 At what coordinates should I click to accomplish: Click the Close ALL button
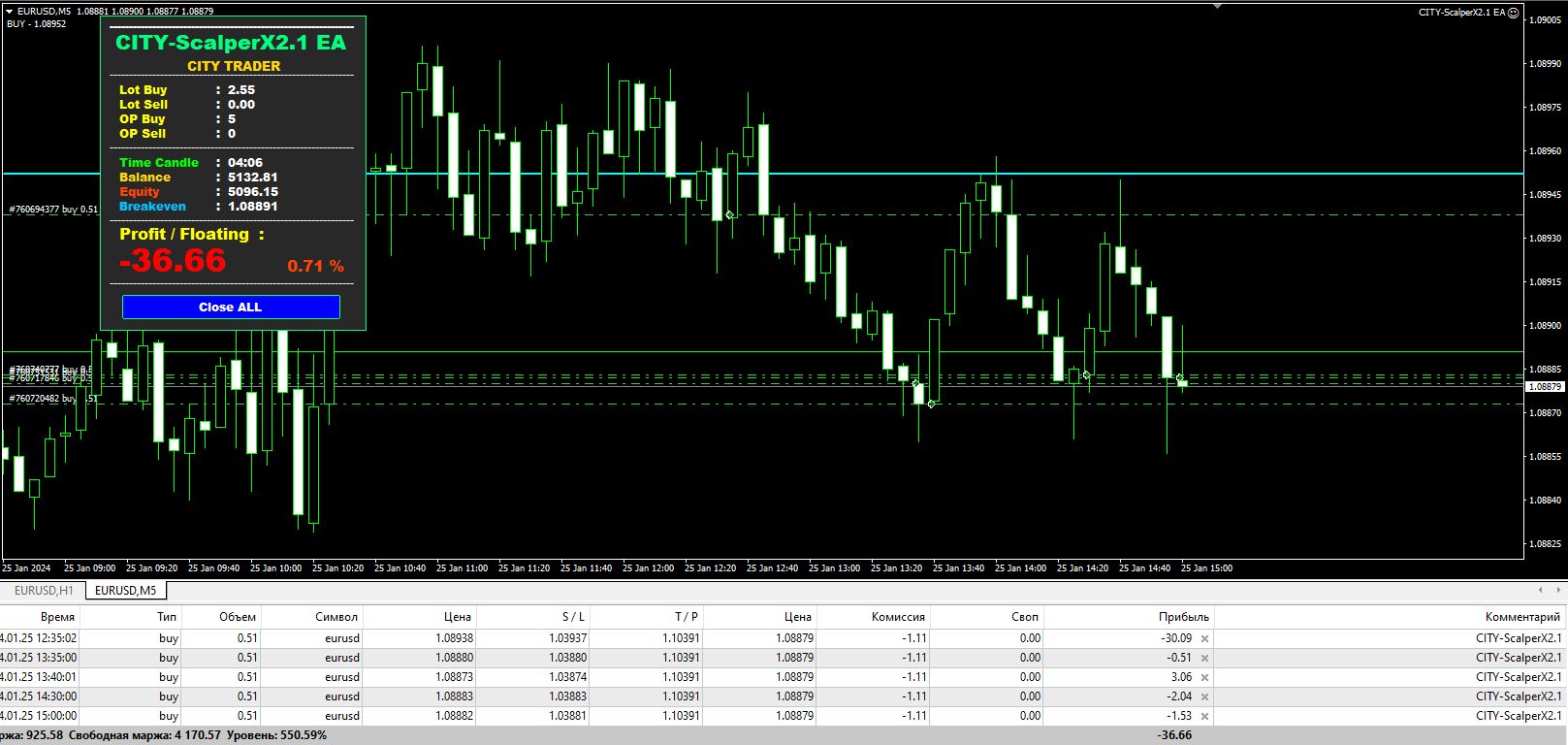point(231,307)
